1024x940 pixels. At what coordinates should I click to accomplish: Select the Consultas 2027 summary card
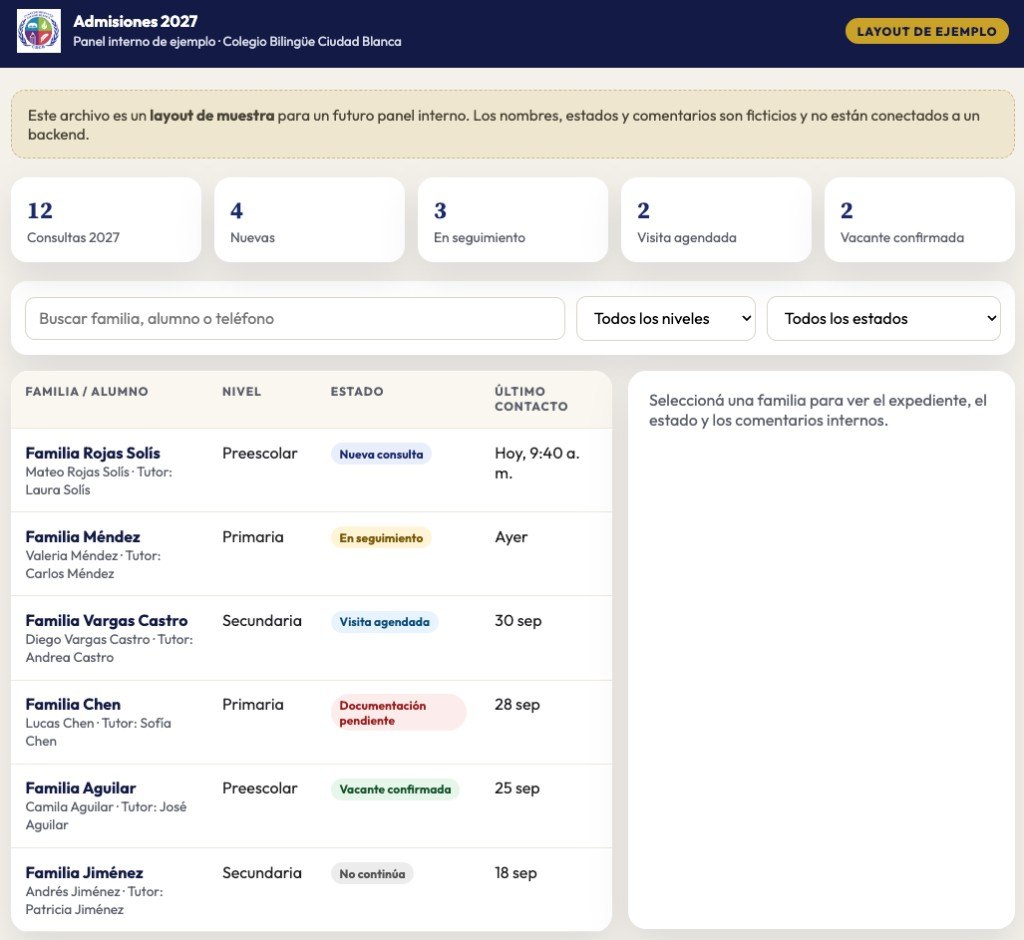click(106, 219)
